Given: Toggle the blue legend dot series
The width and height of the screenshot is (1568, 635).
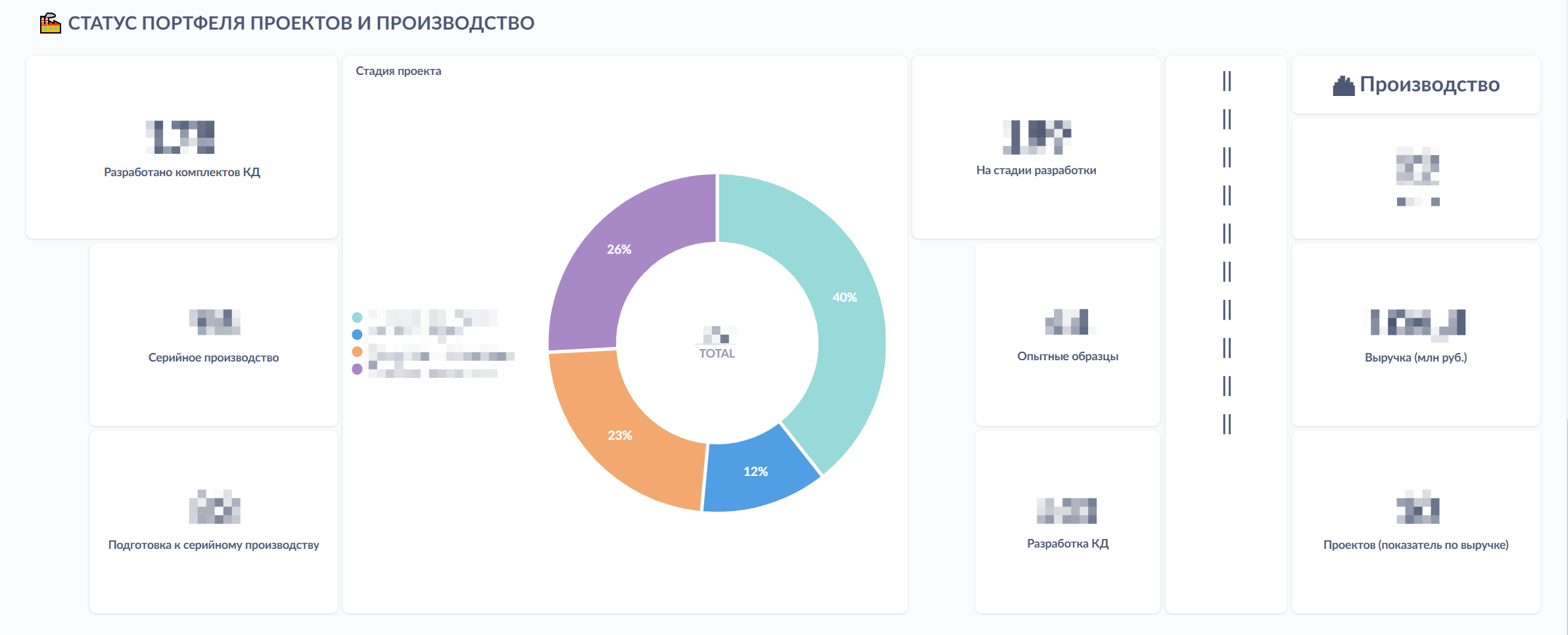Looking at the screenshot, I should [357, 335].
